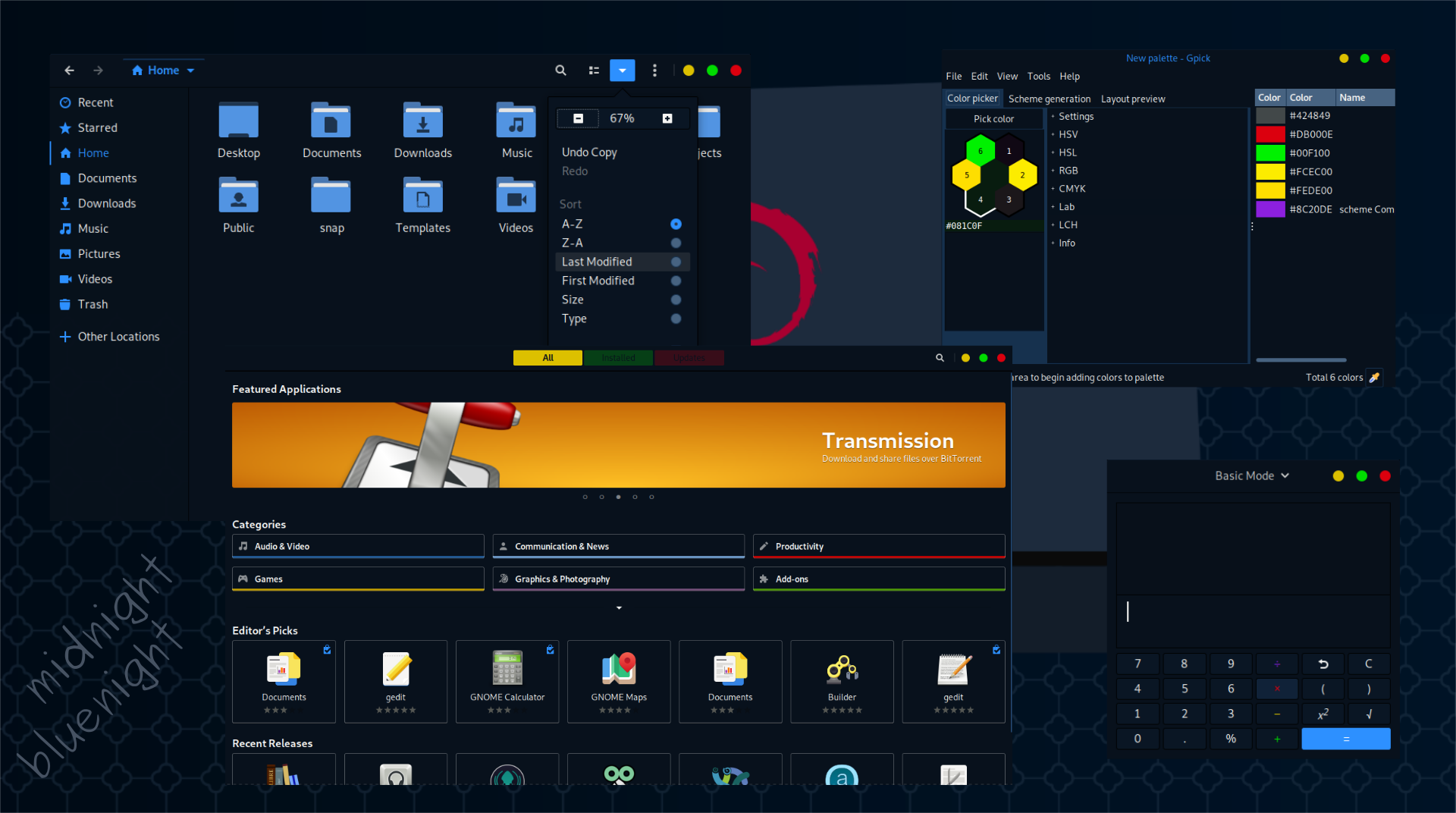The image size is (1456, 813).
Task: Open the file manager three-dot menu
Action: (x=654, y=71)
